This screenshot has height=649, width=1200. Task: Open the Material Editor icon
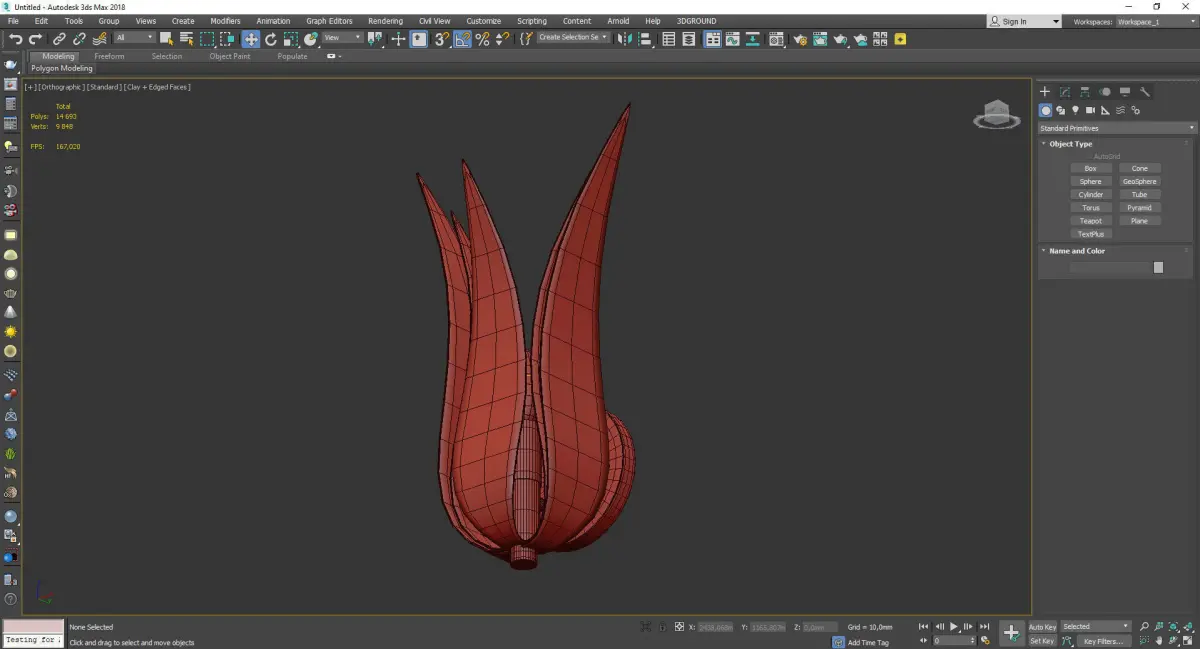pyautogui.click(x=776, y=39)
